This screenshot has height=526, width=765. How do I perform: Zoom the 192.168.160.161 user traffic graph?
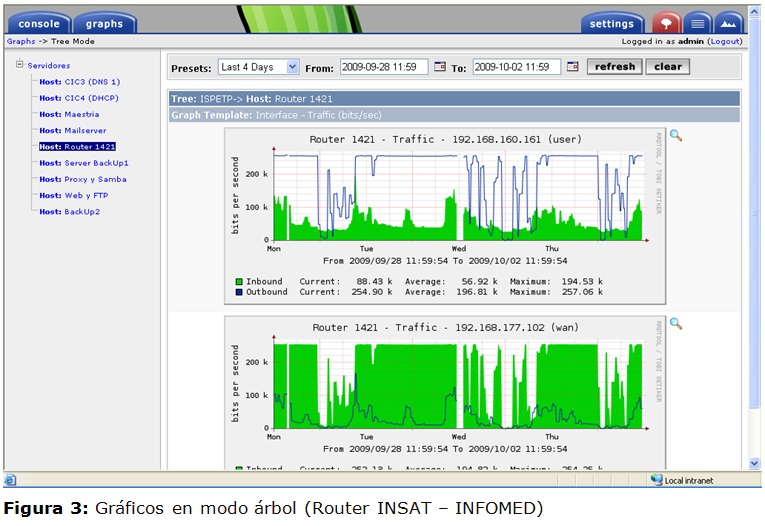tap(676, 136)
